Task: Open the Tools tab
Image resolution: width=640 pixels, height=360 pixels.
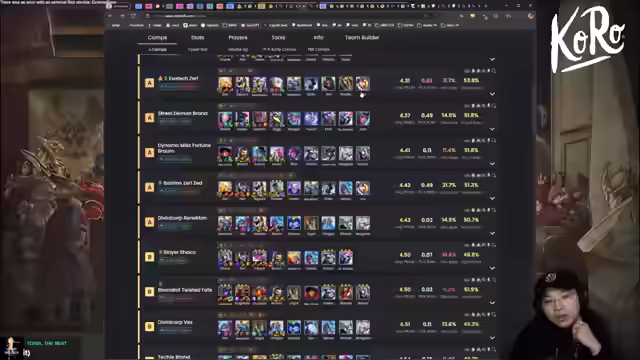Action: click(x=278, y=38)
